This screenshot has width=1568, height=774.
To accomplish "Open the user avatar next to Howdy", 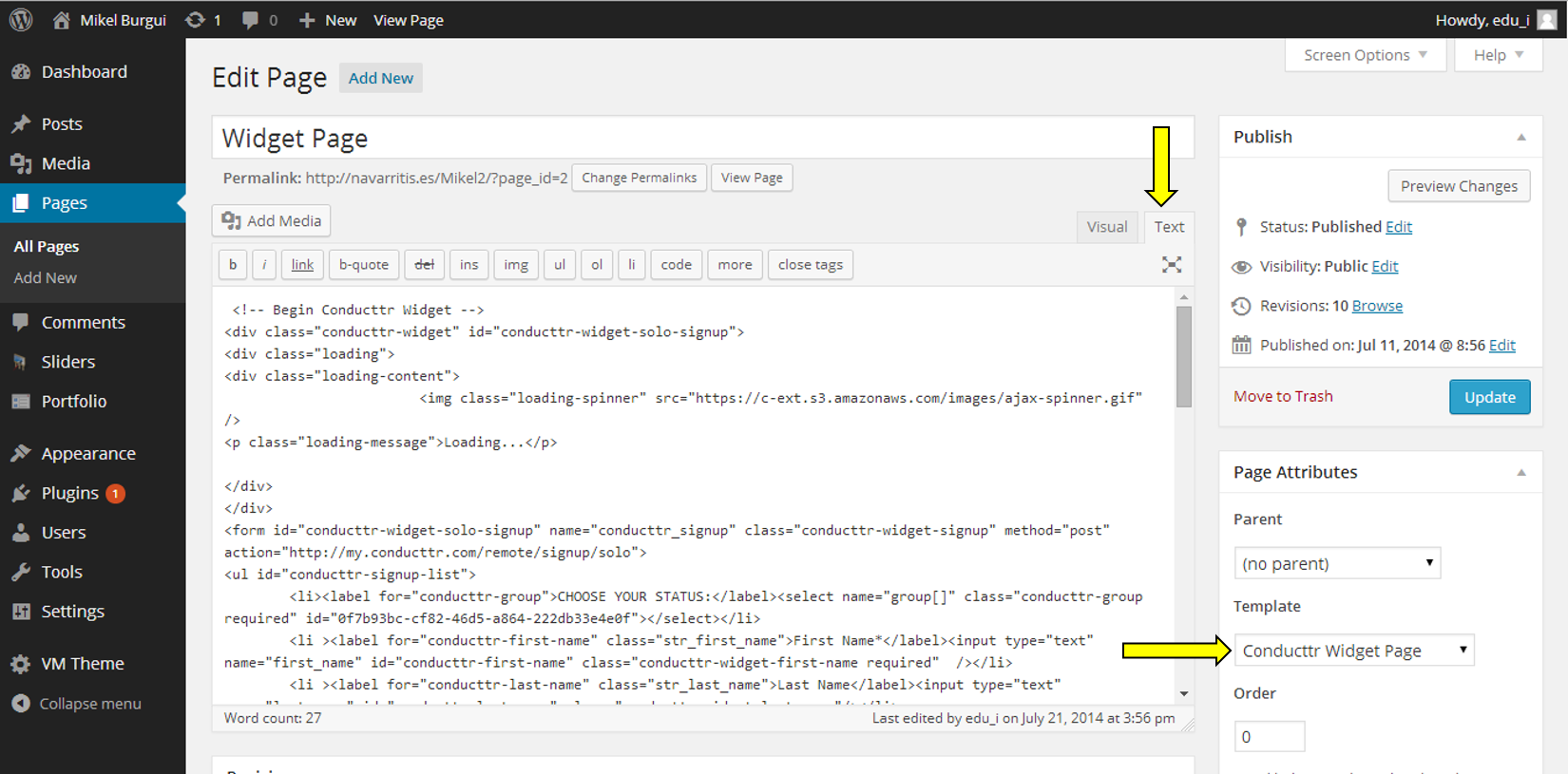I will click(x=1547, y=20).
